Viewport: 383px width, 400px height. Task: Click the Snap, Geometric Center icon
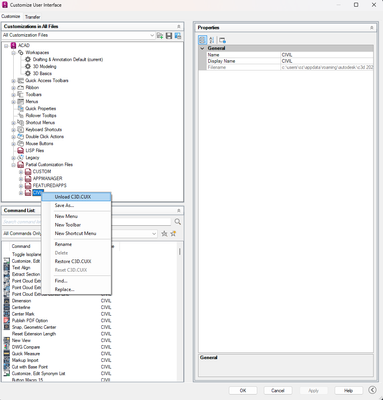[7, 327]
